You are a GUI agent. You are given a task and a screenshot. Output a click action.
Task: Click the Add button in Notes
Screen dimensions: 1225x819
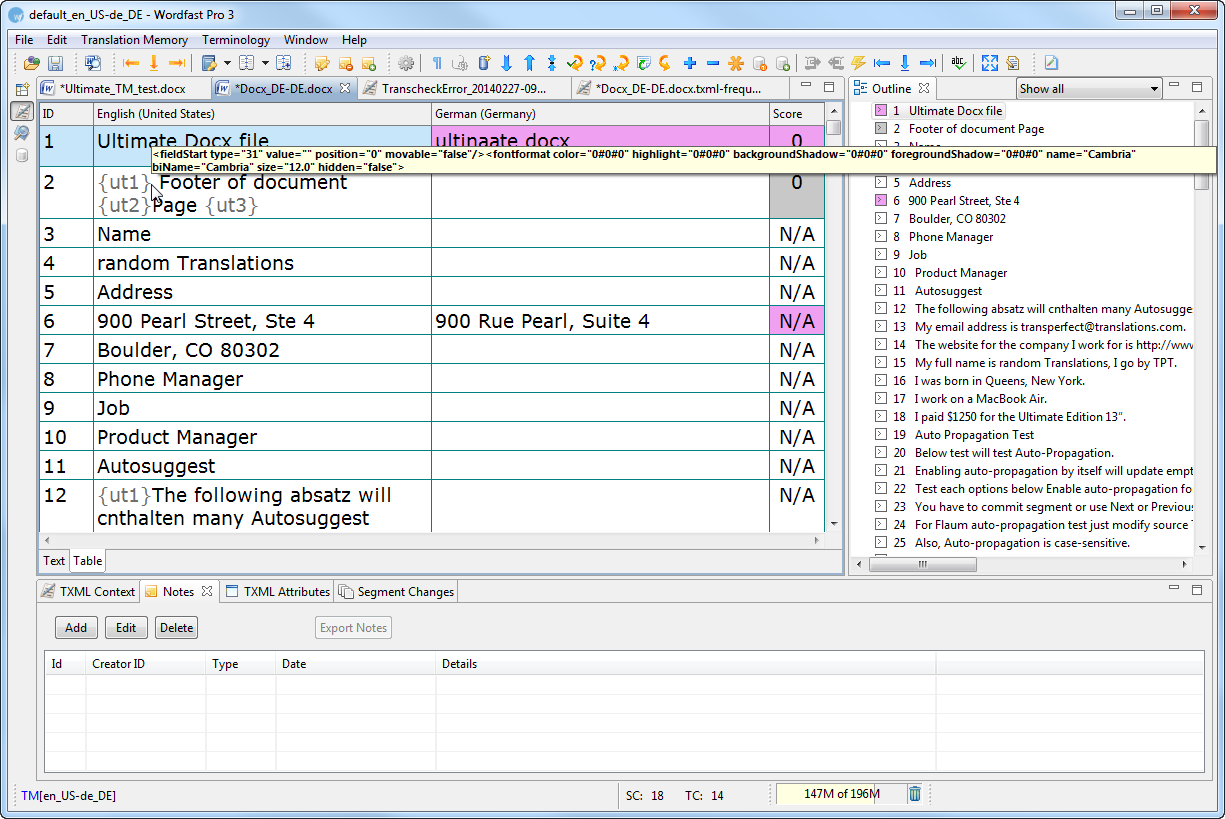point(76,628)
